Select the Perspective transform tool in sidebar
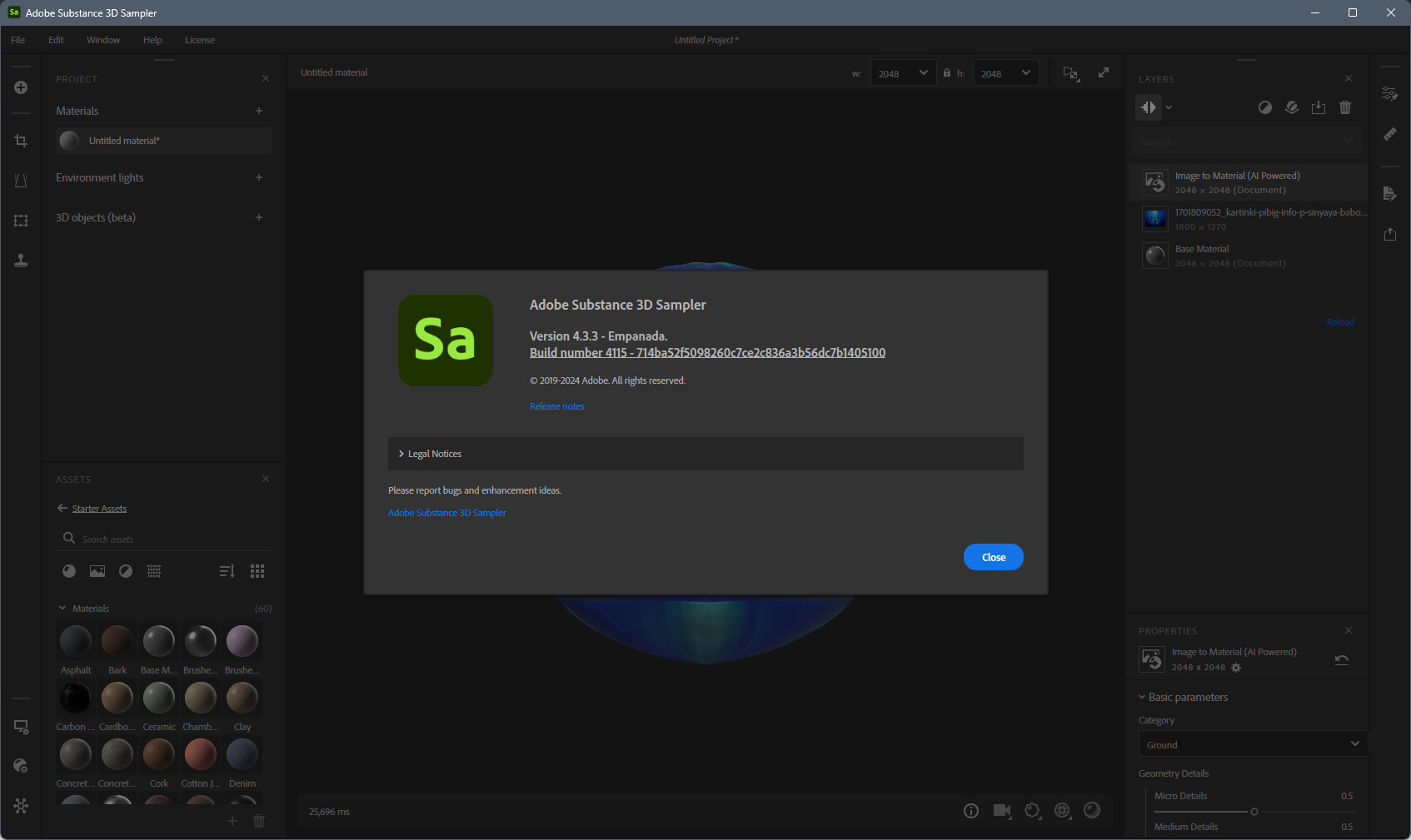 [x=21, y=181]
